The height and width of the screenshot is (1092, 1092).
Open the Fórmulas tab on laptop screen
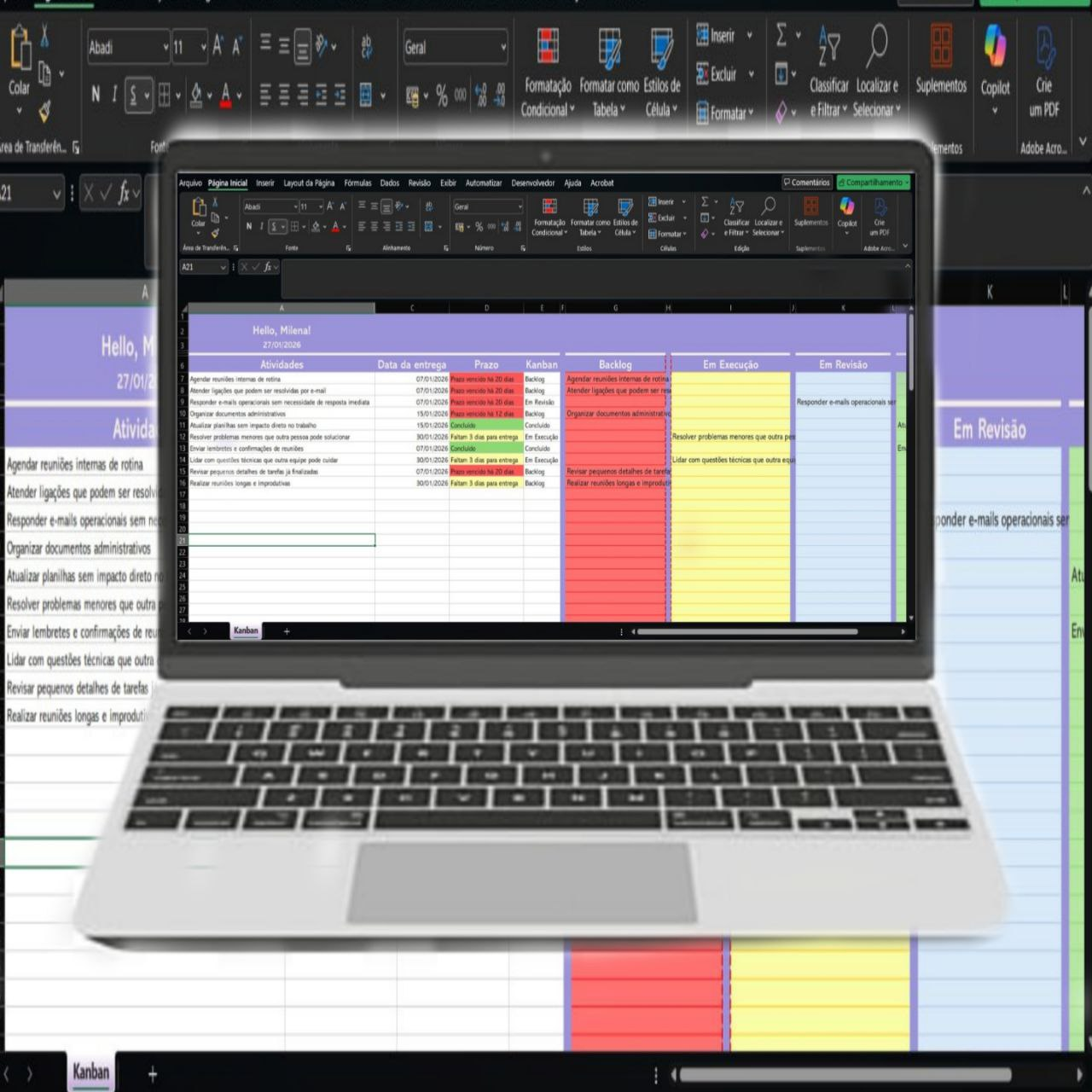click(x=357, y=183)
